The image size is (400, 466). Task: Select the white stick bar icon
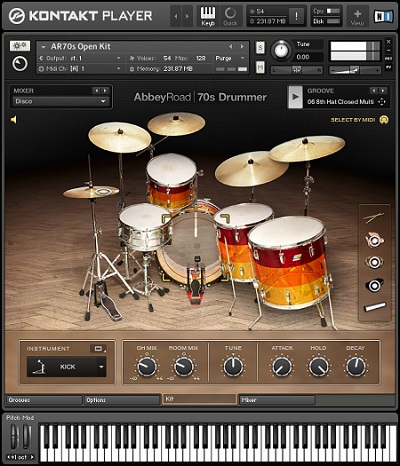[x=375, y=307]
